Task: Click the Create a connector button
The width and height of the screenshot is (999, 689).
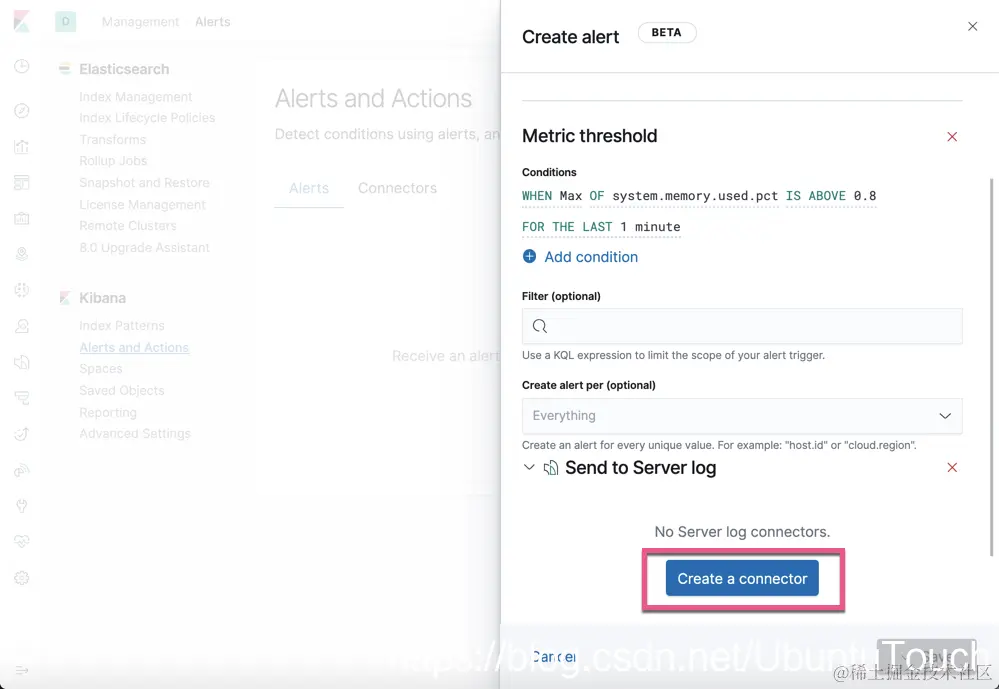Action: 742,578
